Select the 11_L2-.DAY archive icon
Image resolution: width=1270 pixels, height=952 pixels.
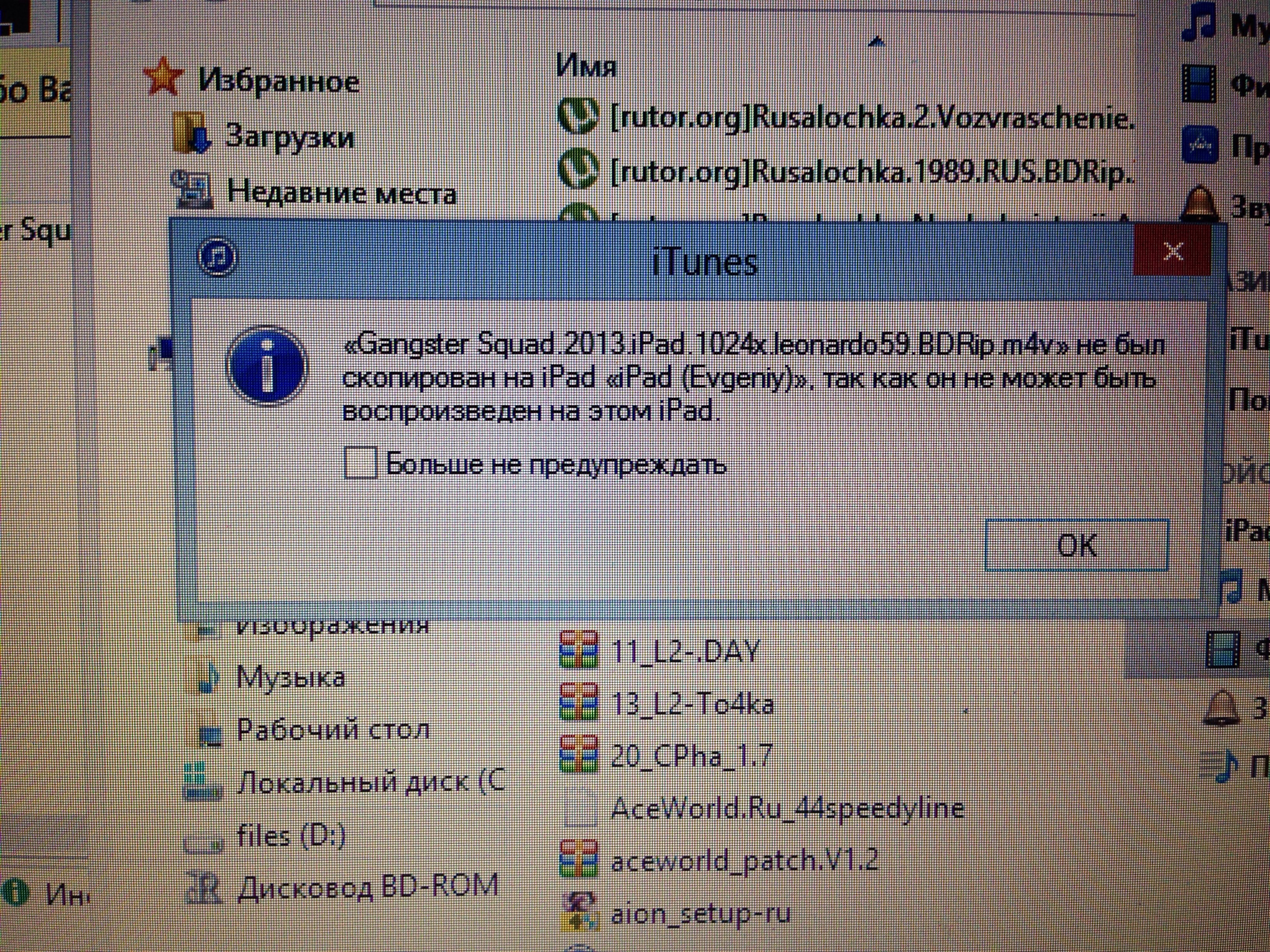578,650
